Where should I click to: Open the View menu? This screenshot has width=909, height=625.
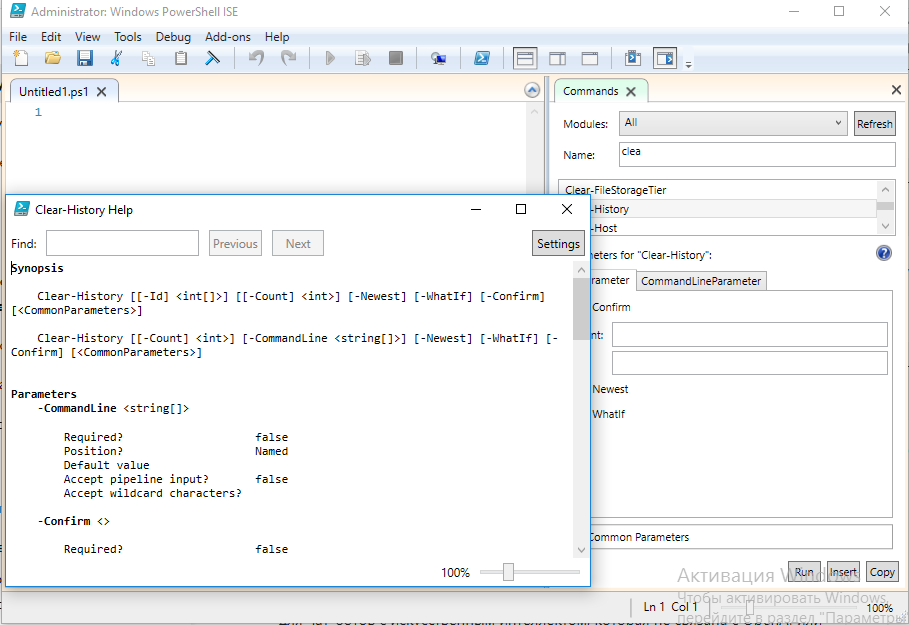click(x=88, y=37)
